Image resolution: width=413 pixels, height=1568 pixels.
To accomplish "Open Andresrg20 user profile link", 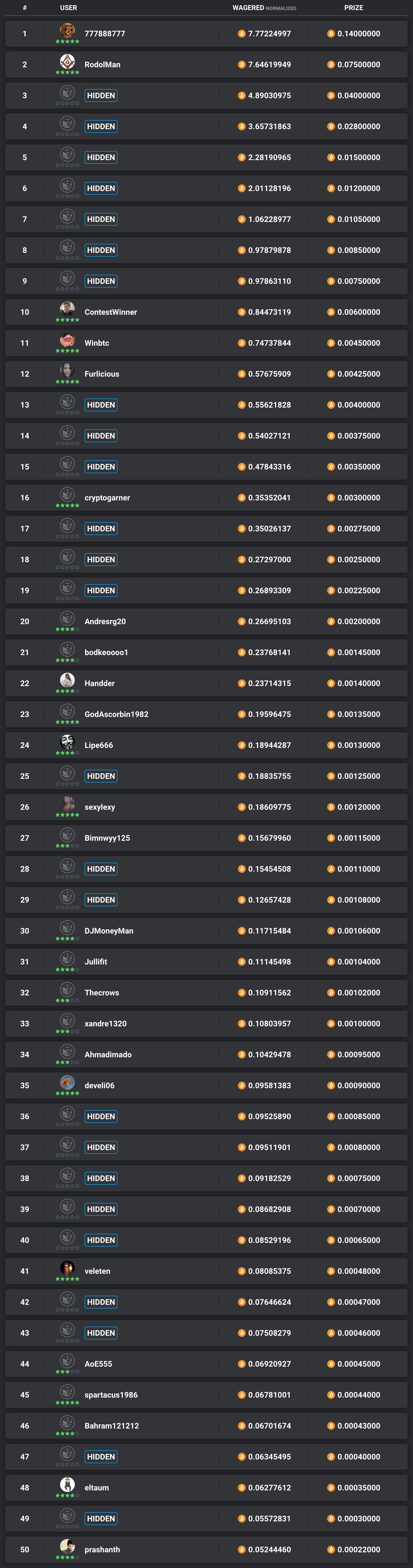I will pos(105,621).
